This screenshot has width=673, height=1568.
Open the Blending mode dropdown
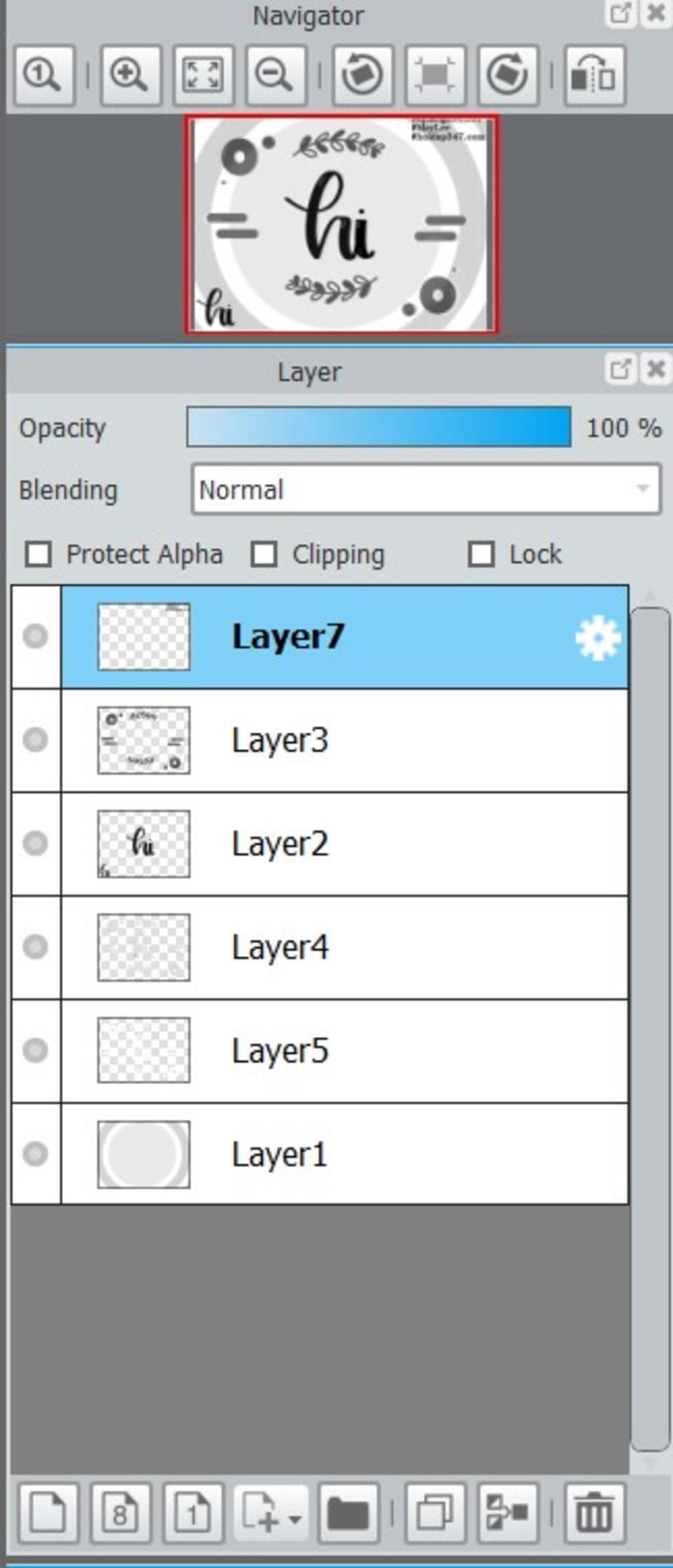click(426, 489)
